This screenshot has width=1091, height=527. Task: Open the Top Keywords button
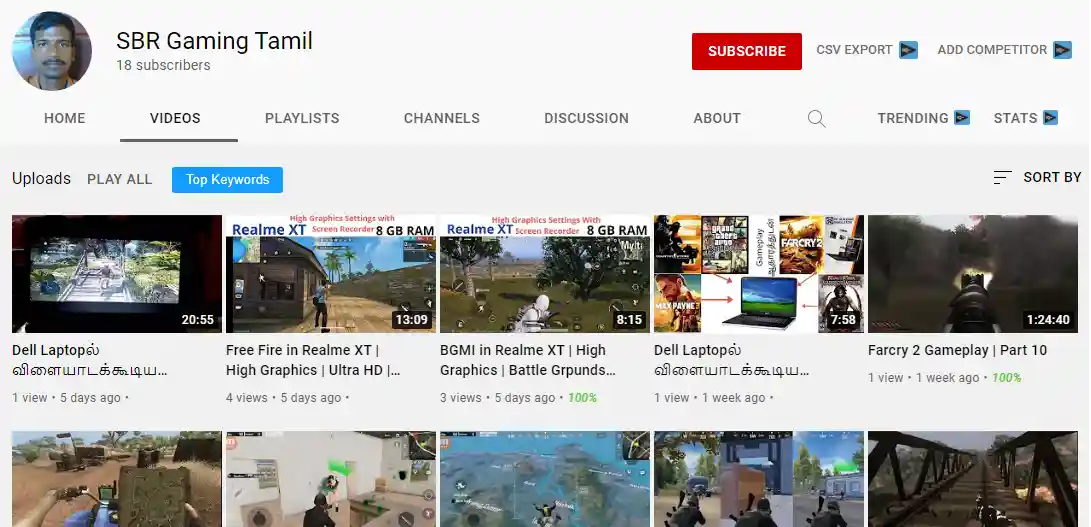point(228,180)
